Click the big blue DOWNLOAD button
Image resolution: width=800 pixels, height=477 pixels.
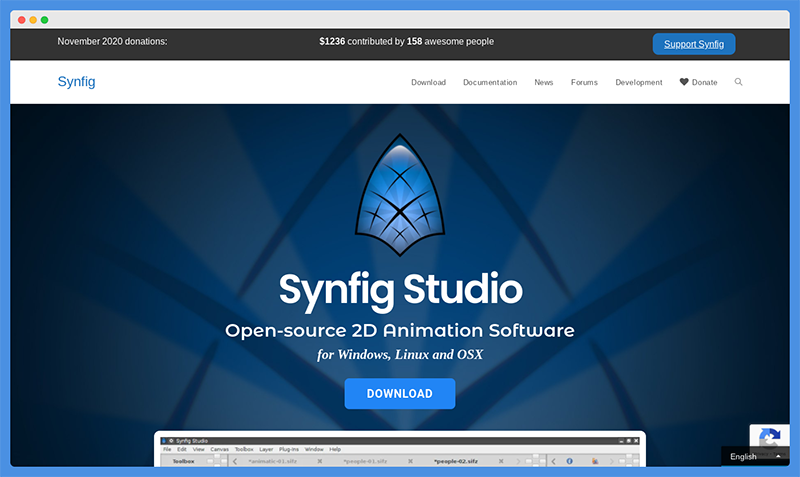click(399, 393)
